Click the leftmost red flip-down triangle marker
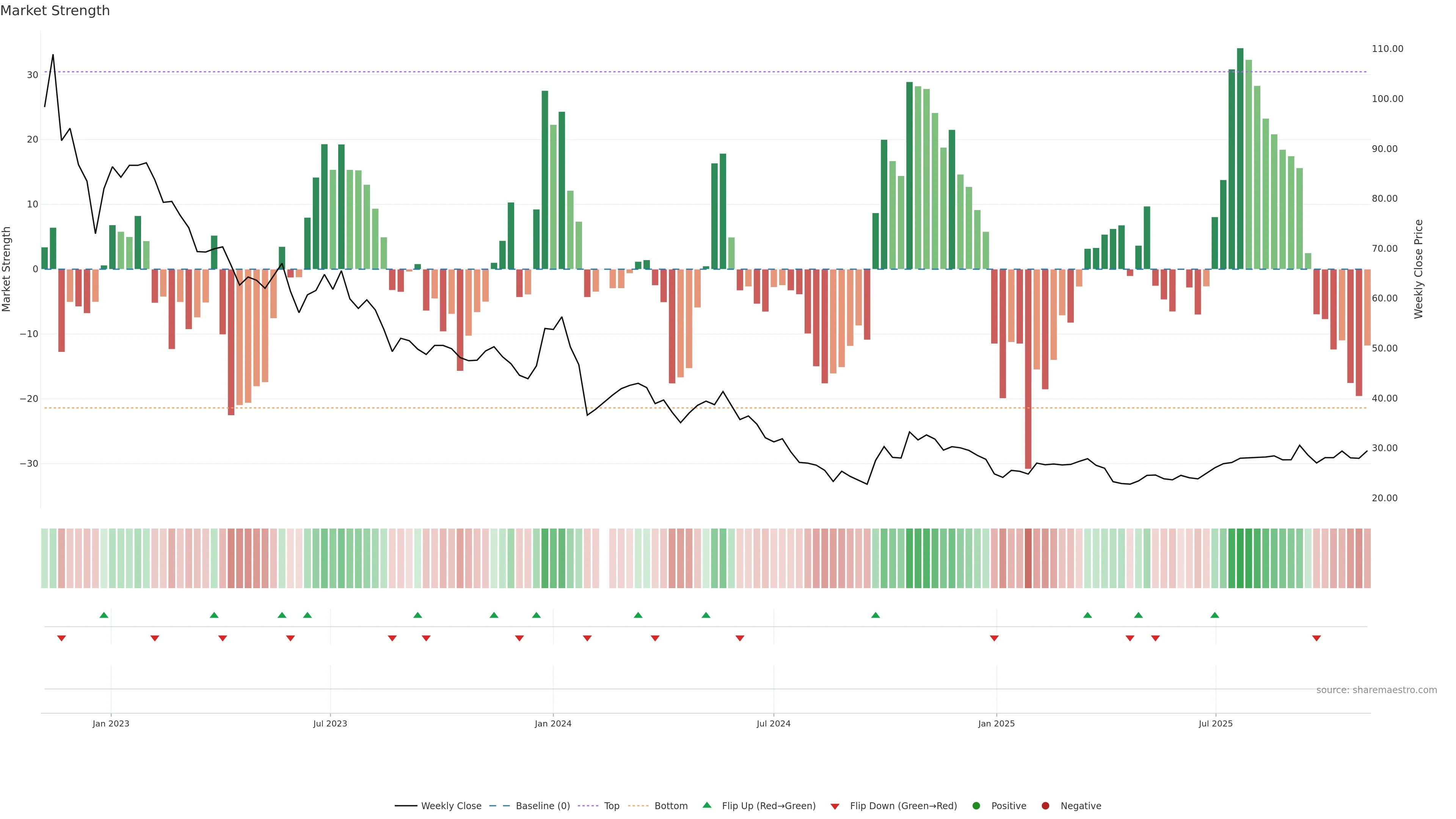 61,638
